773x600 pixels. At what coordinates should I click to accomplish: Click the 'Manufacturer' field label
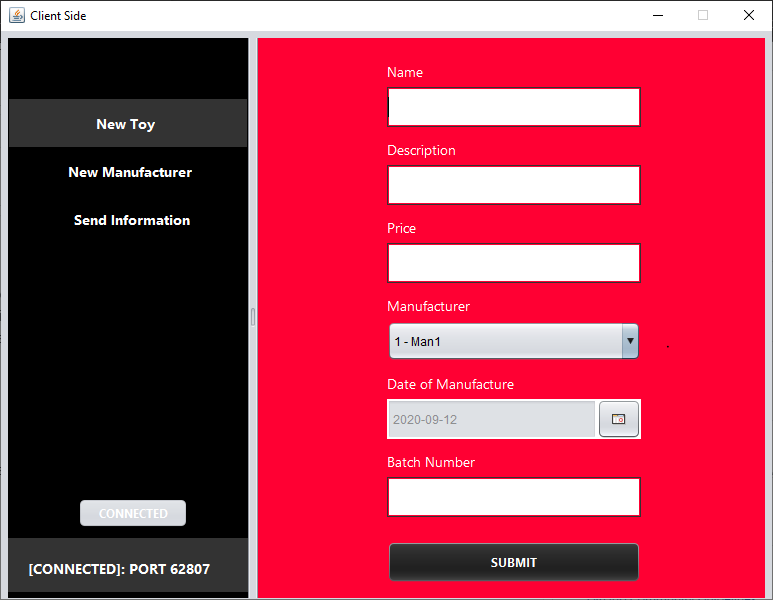pos(428,306)
